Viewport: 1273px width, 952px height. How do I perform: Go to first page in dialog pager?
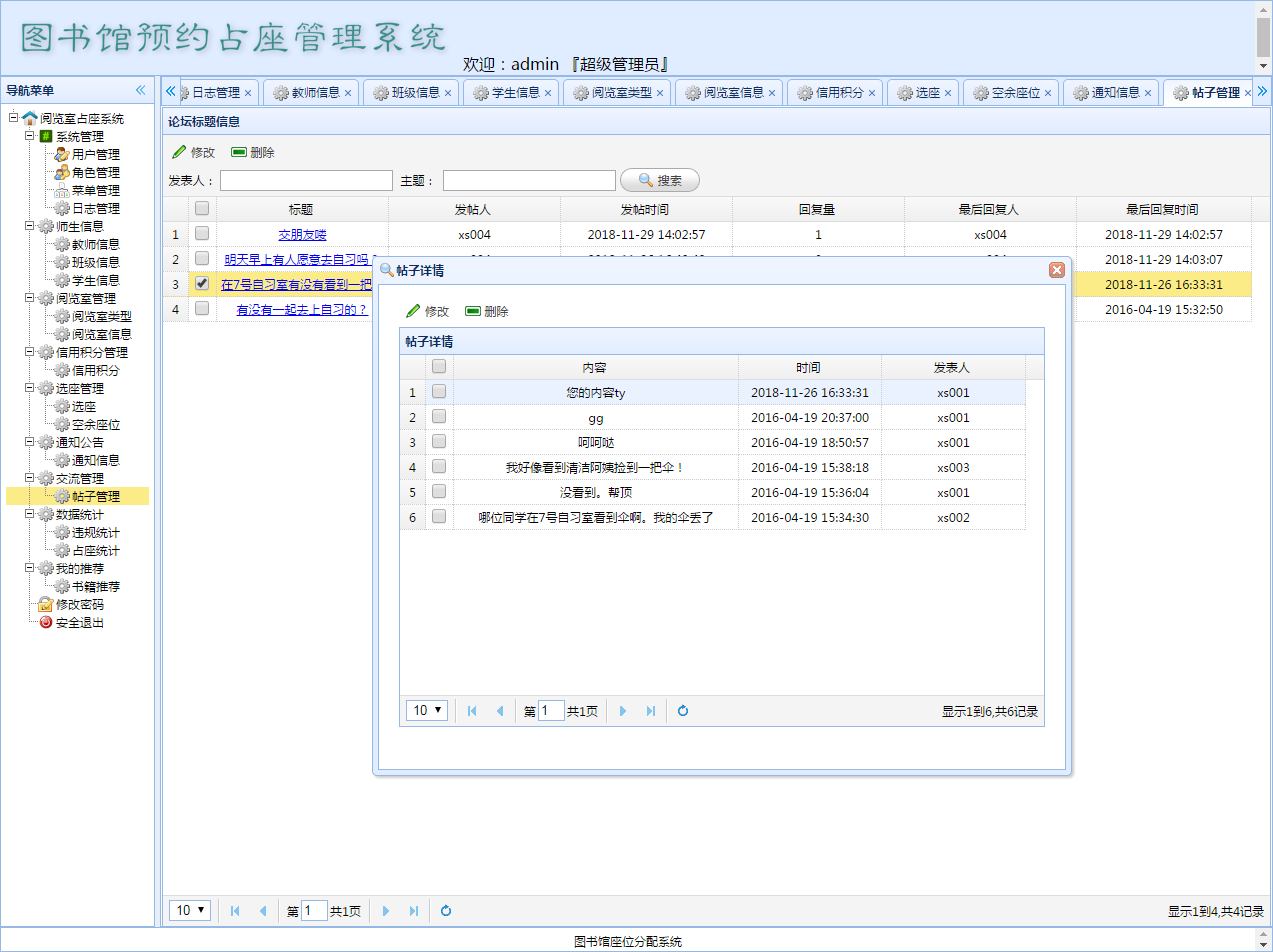[x=472, y=711]
